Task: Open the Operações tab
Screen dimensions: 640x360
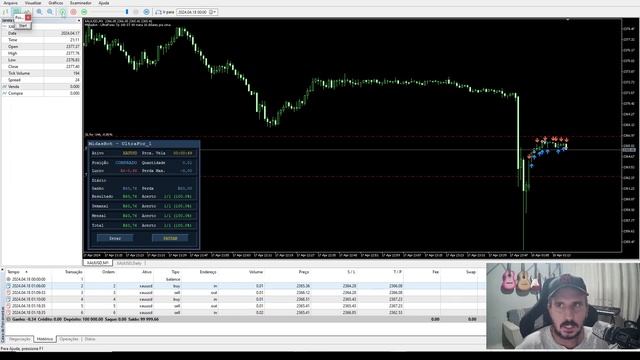Action: coord(69,339)
